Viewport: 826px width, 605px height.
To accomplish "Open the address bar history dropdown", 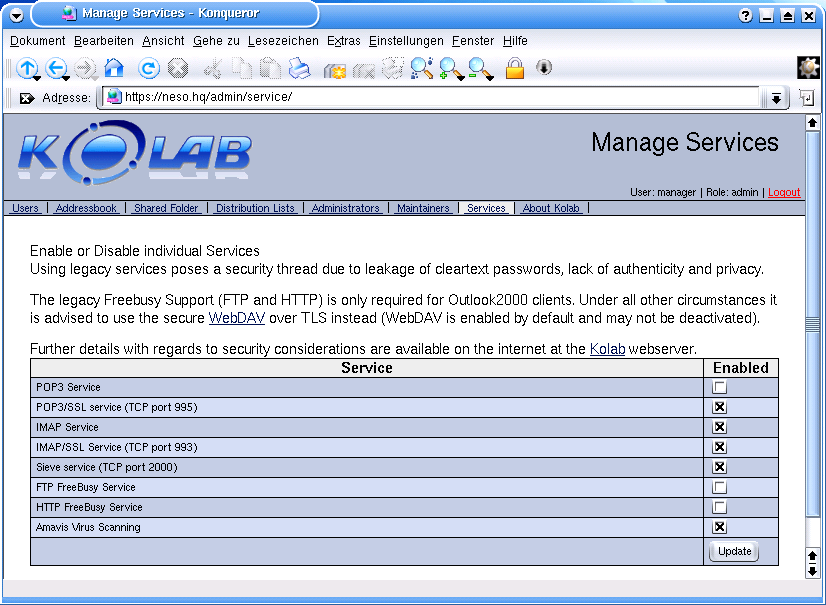I will (x=775, y=98).
